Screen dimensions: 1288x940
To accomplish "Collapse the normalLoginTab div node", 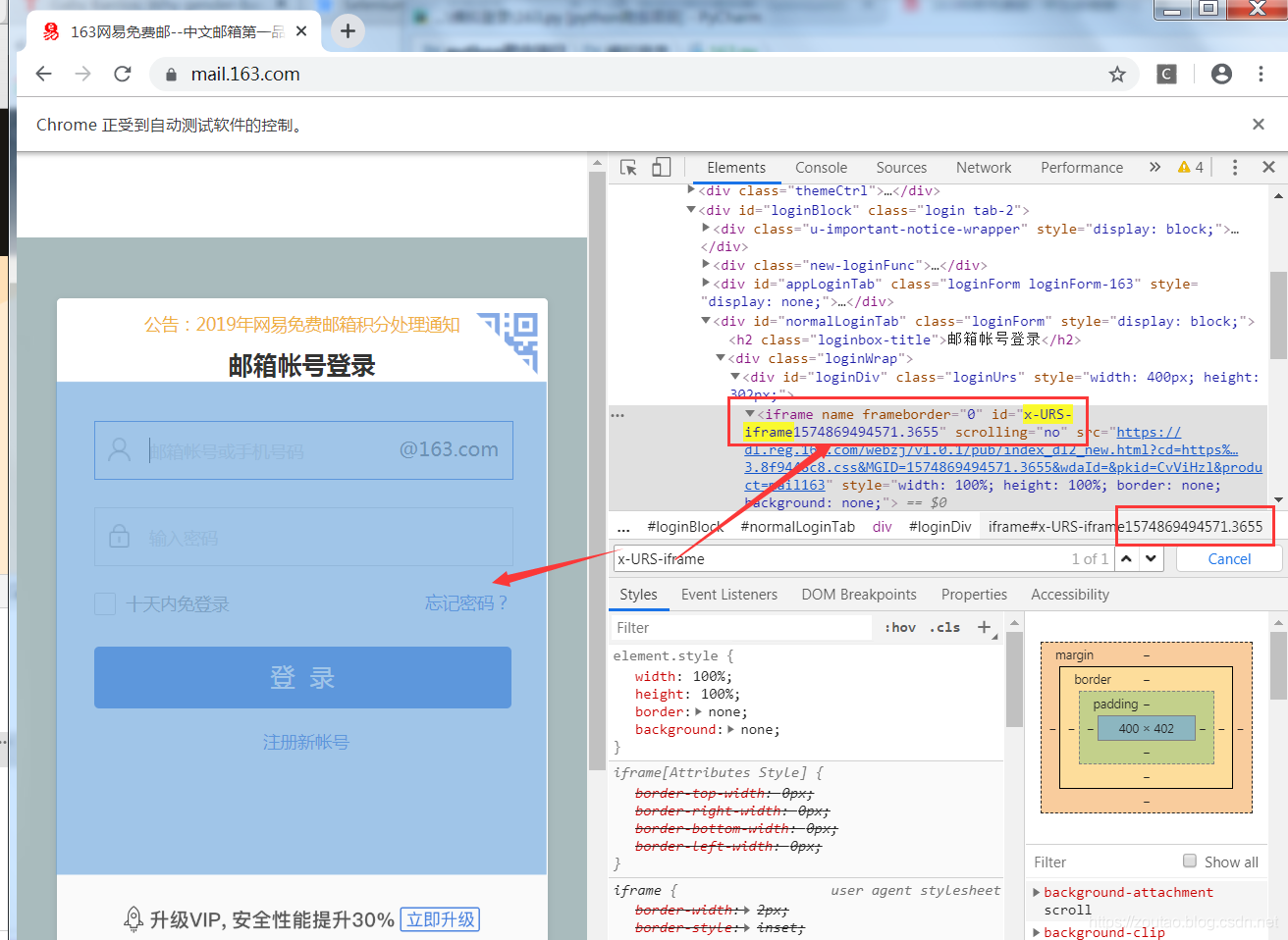I will [706, 321].
